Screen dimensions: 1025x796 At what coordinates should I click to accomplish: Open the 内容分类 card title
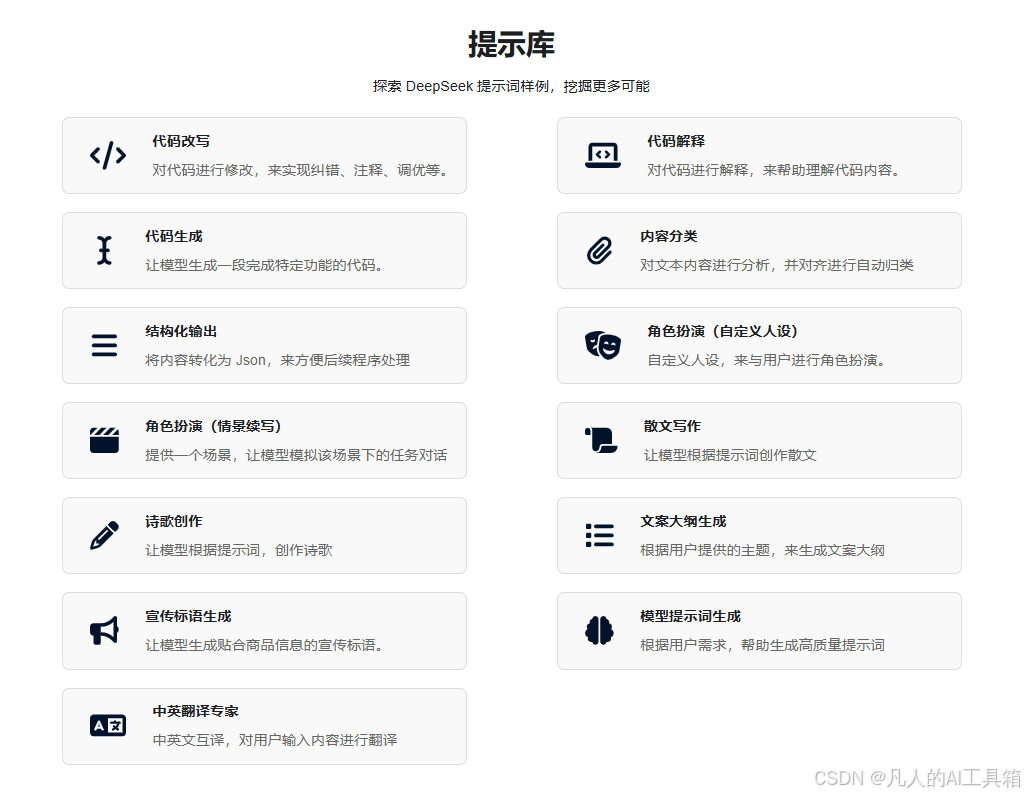pos(669,236)
